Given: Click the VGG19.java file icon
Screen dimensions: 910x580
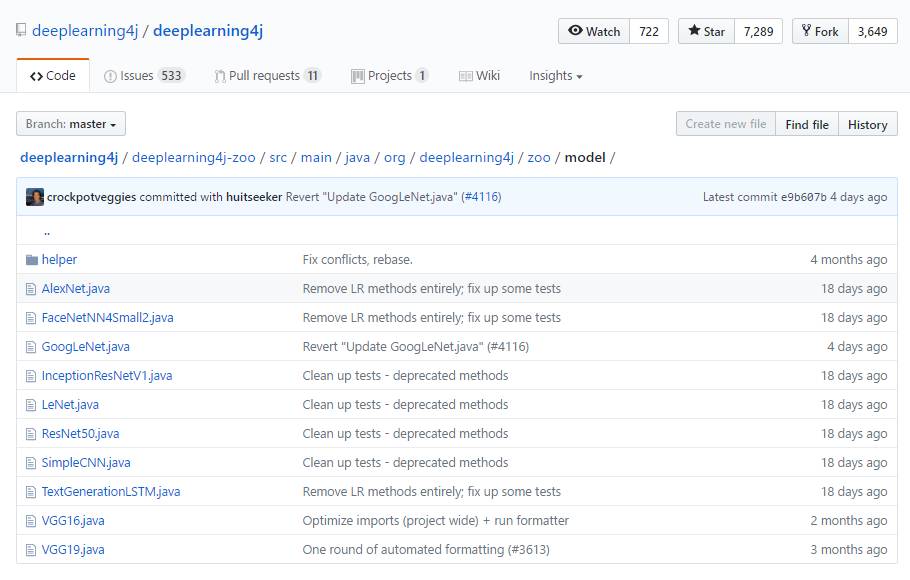Looking at the screenshot, I should [31, 550].
